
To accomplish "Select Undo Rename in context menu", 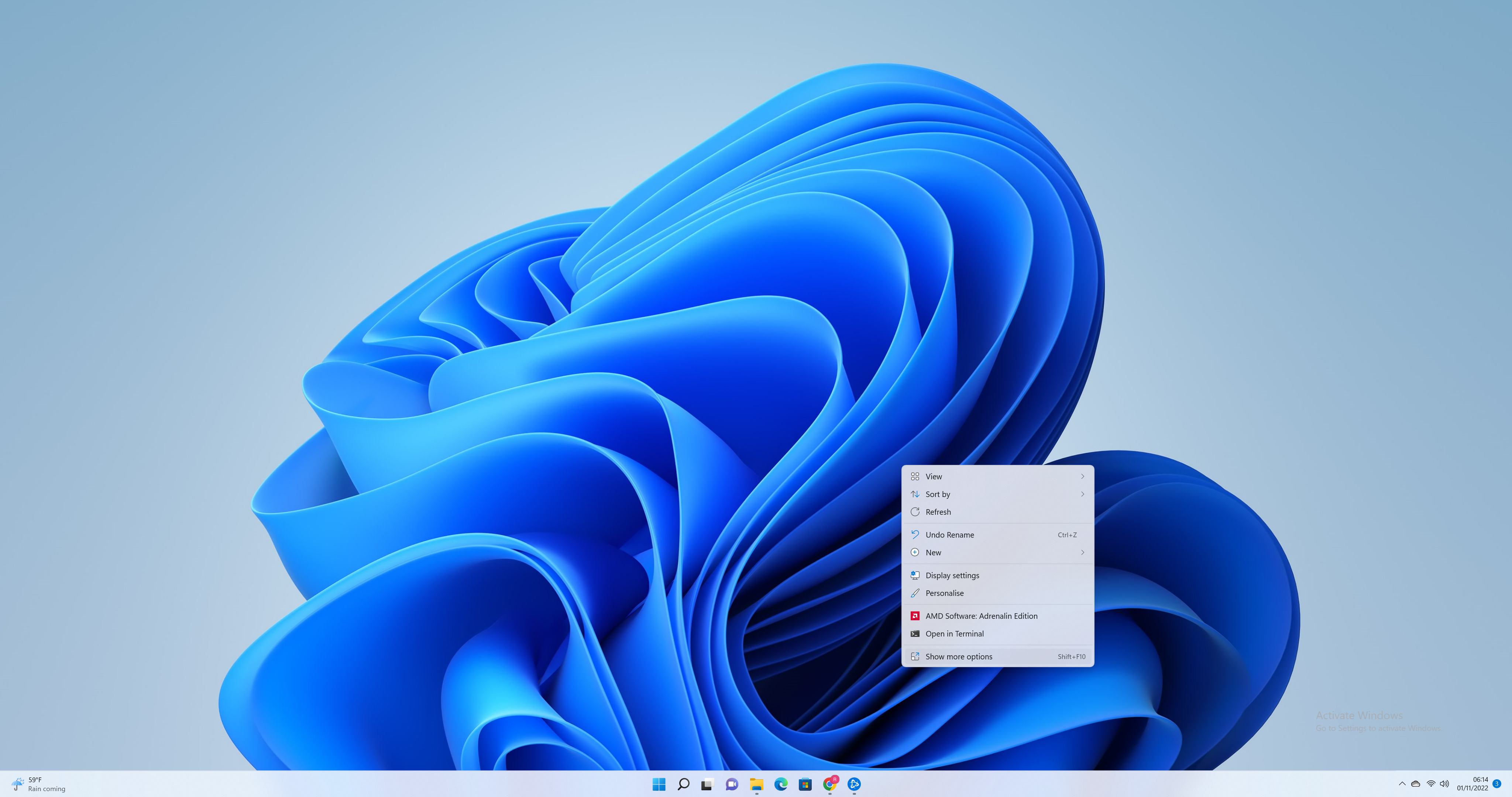I will 998,535.
